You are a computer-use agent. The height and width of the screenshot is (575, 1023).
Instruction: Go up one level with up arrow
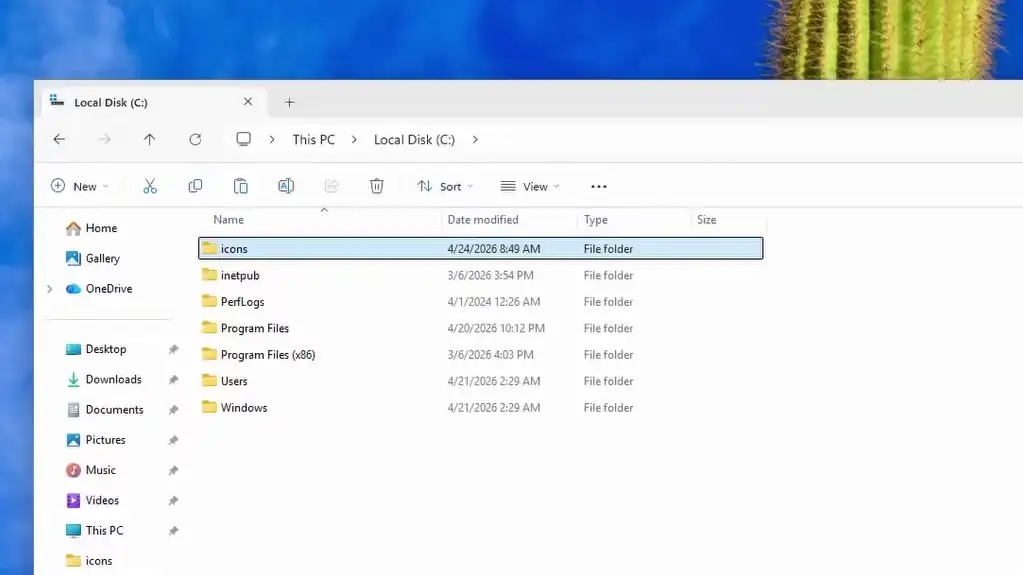coord(149,139)
